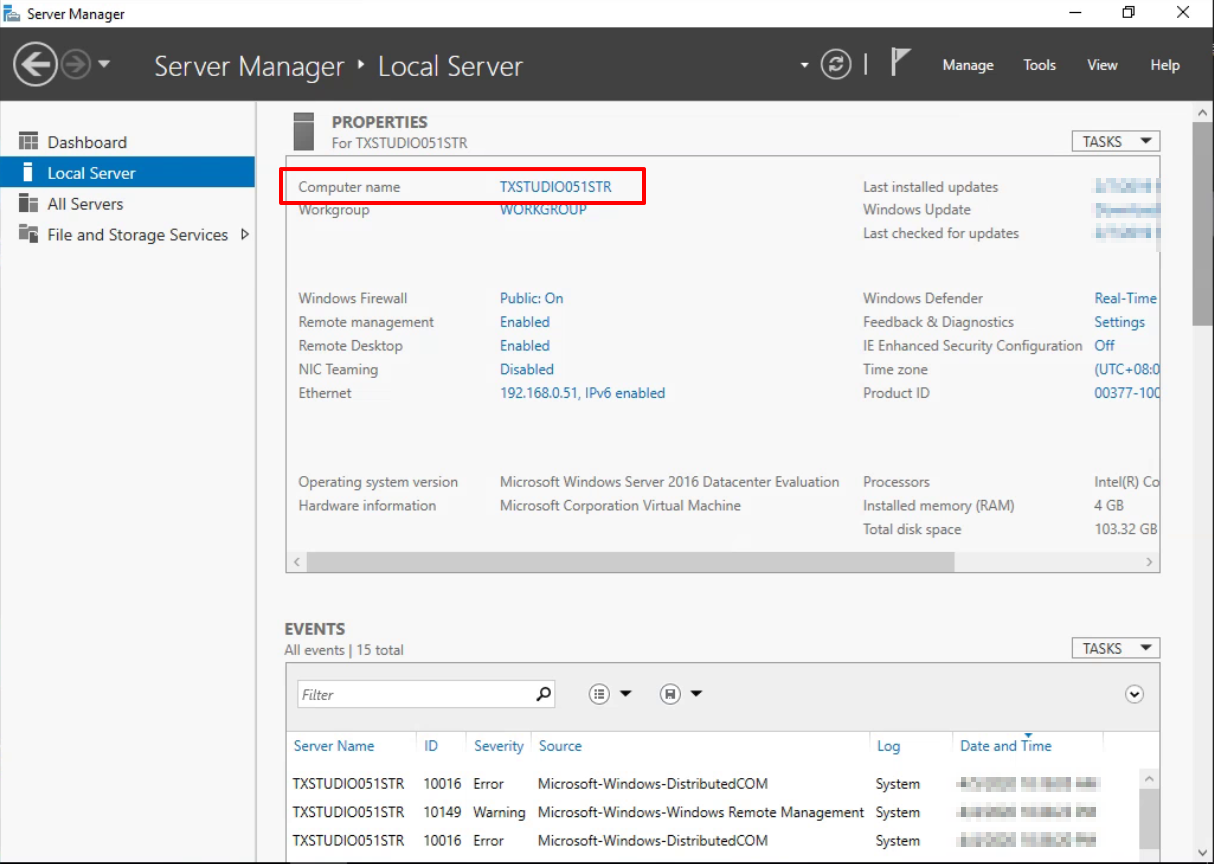
Task: Click the All Servers sidebar icon
Action: point(28,204)
